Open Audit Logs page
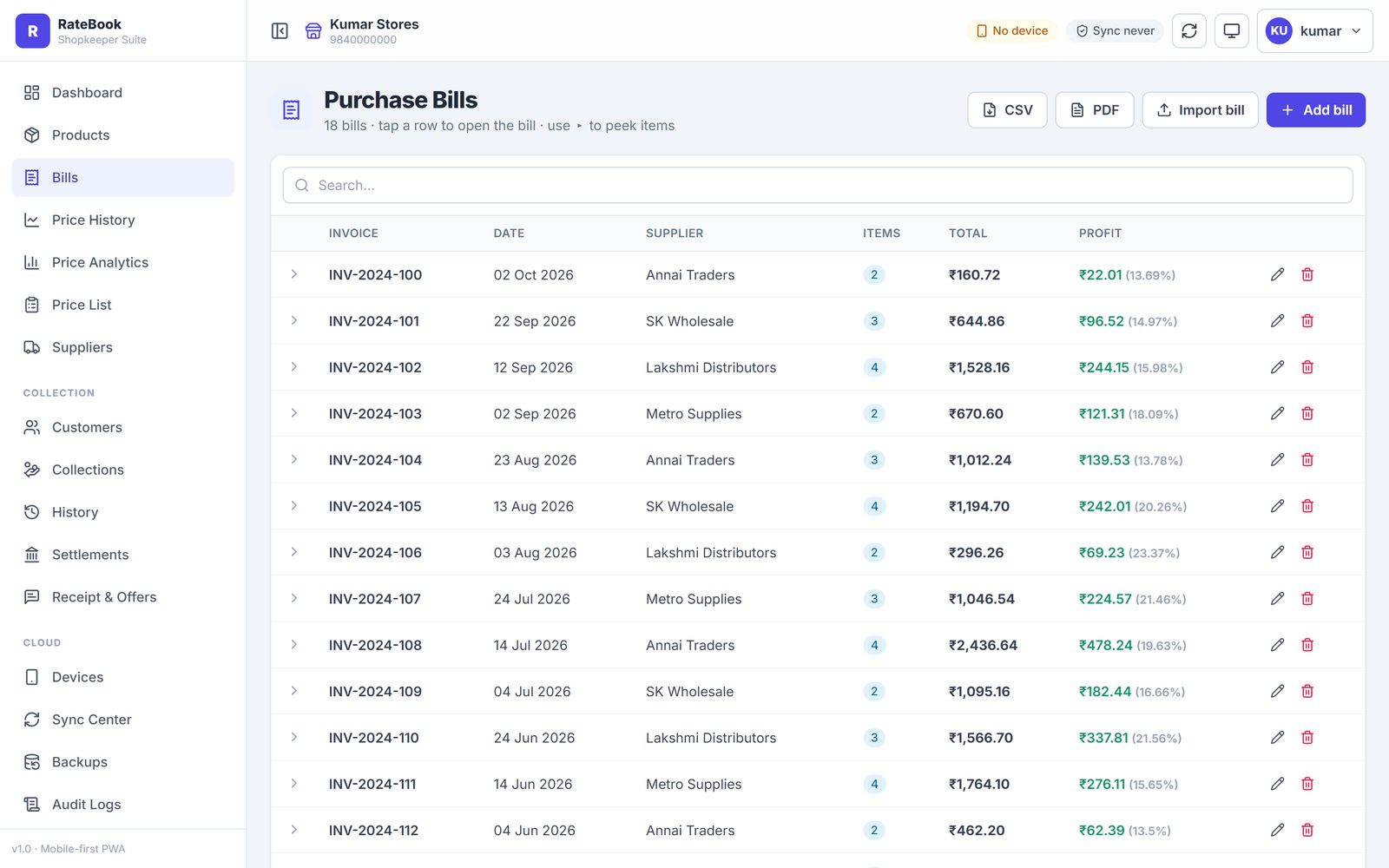Screen dimensions: 1389x868 tap(122, 805)
